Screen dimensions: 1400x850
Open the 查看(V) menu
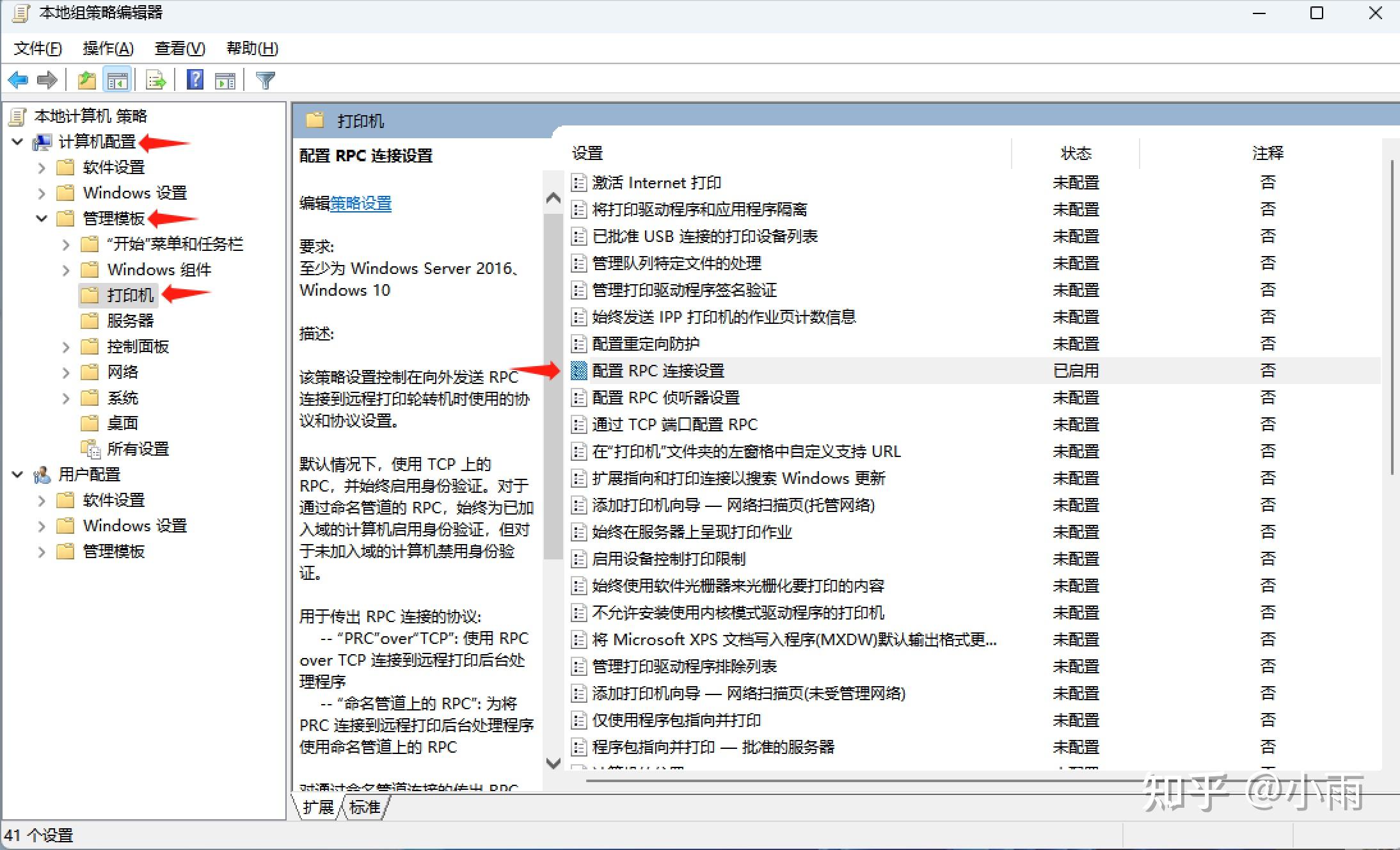[180, 49]
